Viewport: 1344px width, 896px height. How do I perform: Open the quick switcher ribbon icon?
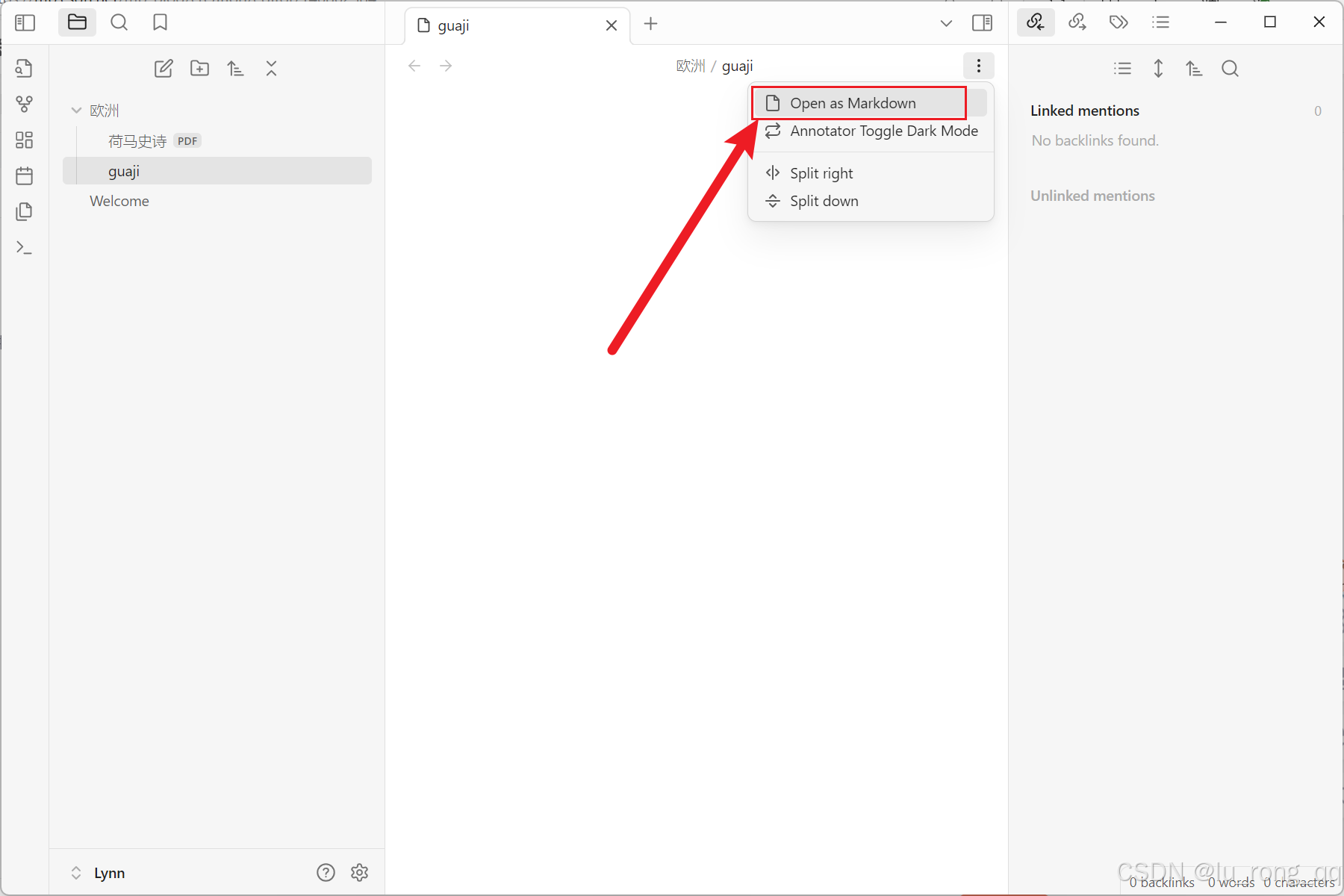[x=24, y=68]
